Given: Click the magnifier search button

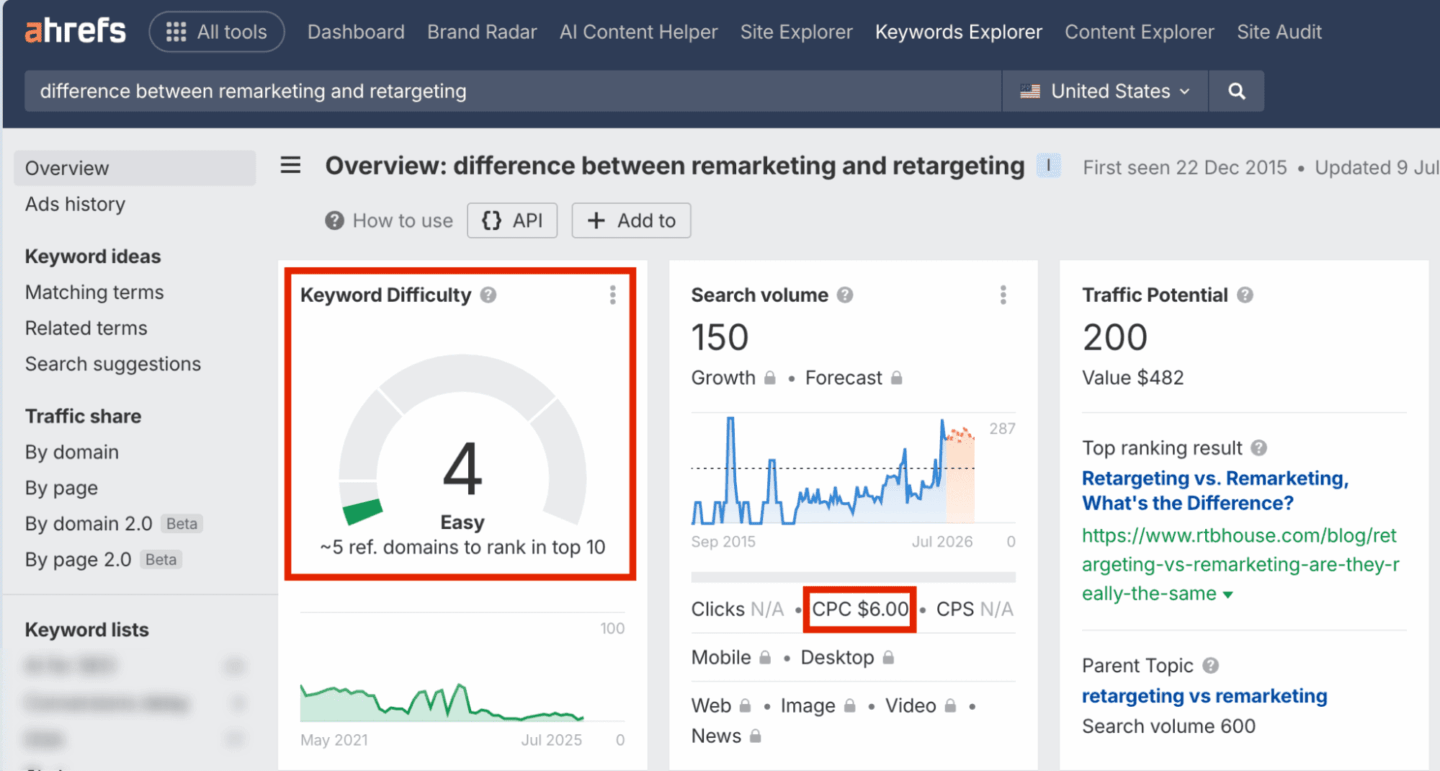Looking at the screenshot, I should click(1237, 91).
